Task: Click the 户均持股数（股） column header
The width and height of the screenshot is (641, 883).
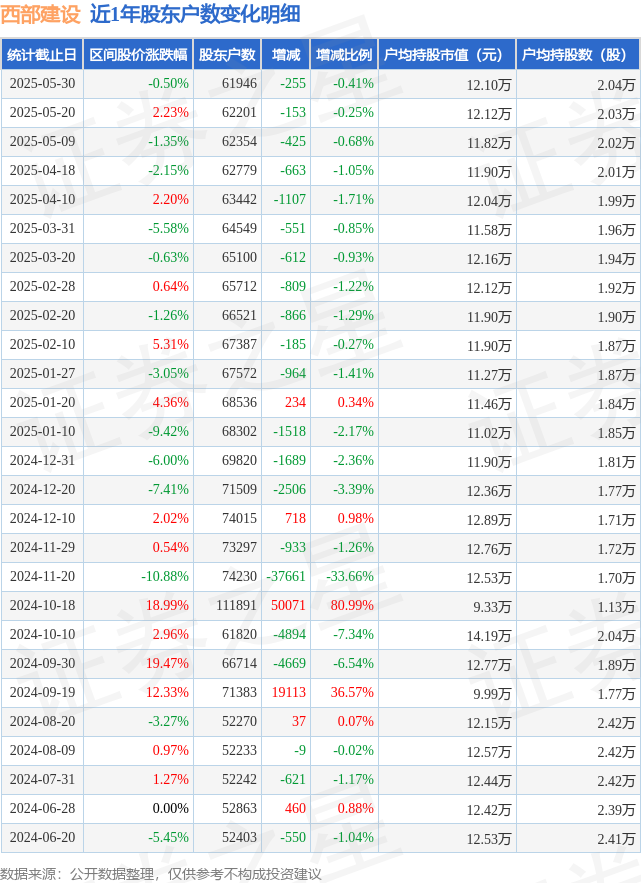Action: coord(578,55)
